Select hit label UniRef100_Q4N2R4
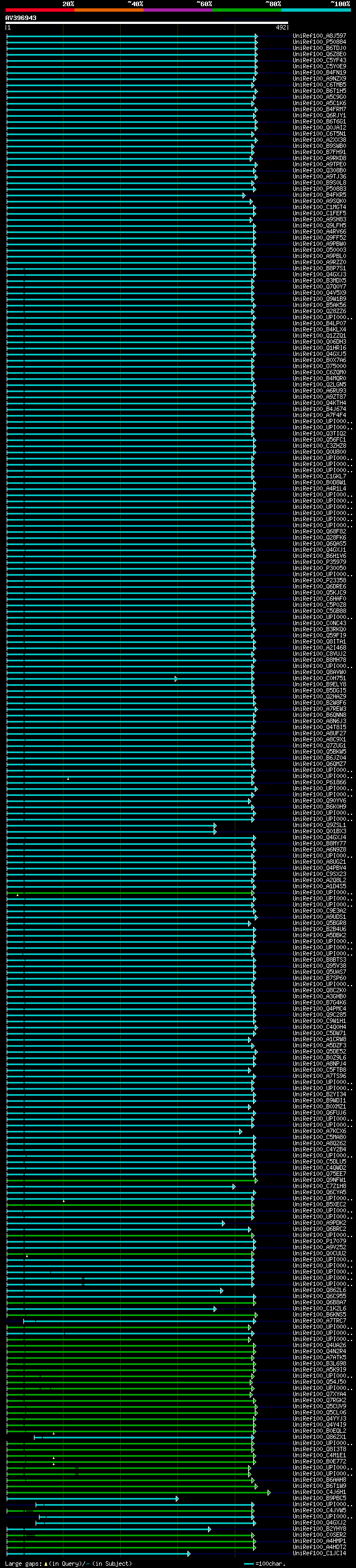 [319, 1351]
